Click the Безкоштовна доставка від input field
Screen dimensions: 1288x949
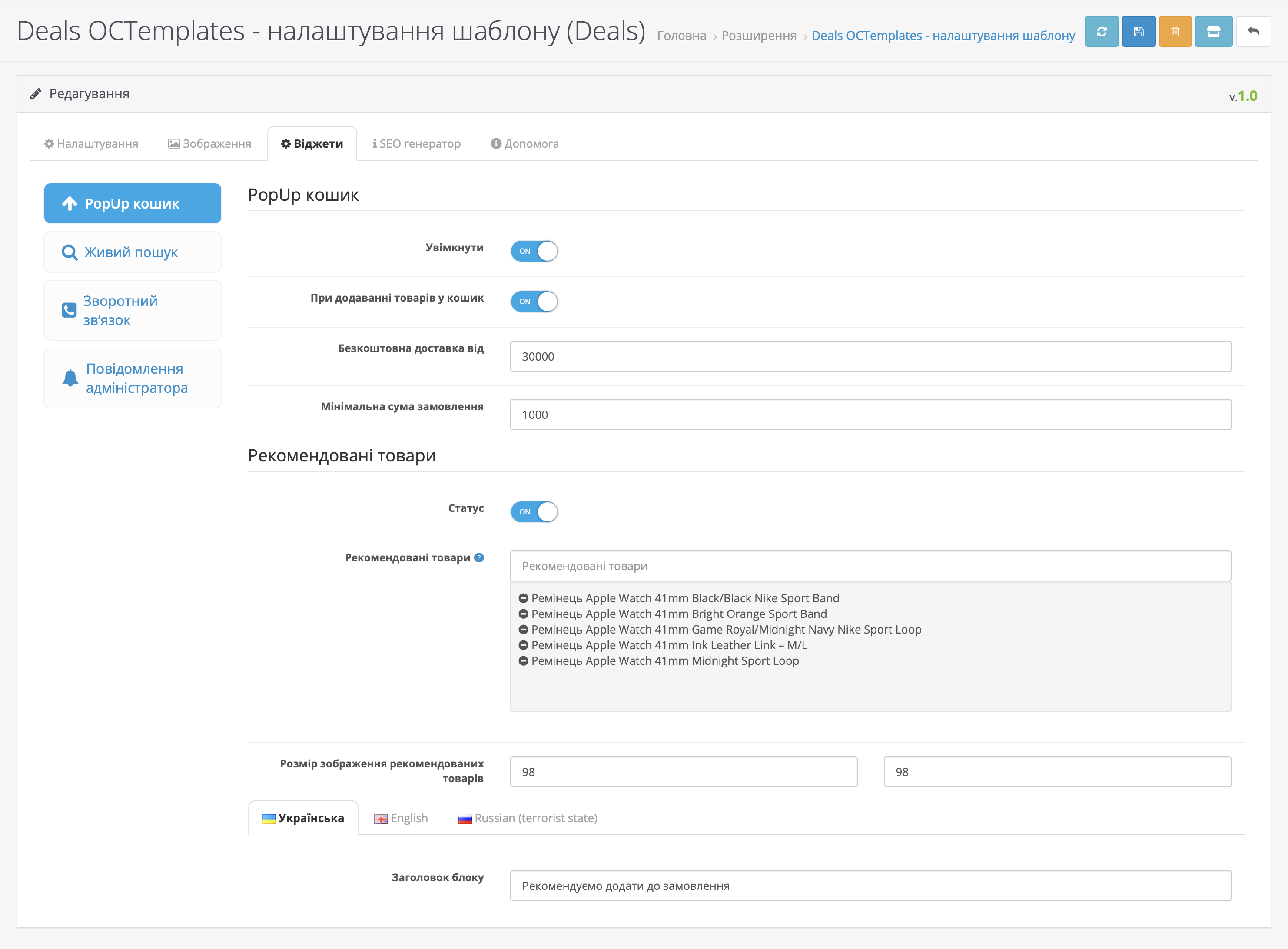coord(870,356)
